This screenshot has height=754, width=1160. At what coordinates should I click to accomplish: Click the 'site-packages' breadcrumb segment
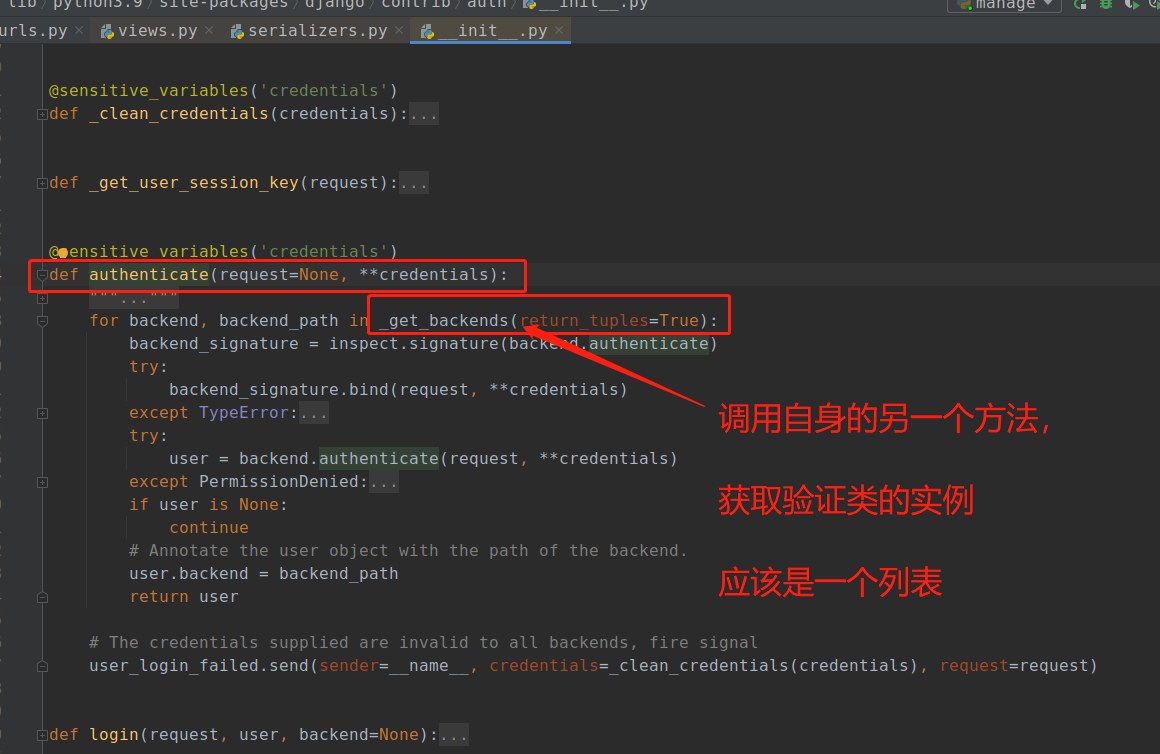tap(223, 4)
